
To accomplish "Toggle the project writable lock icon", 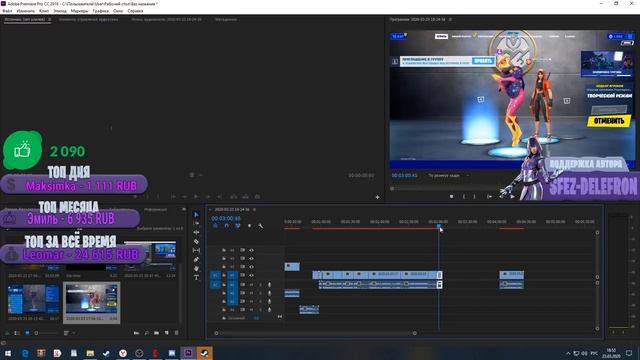I will coord(7,333).
